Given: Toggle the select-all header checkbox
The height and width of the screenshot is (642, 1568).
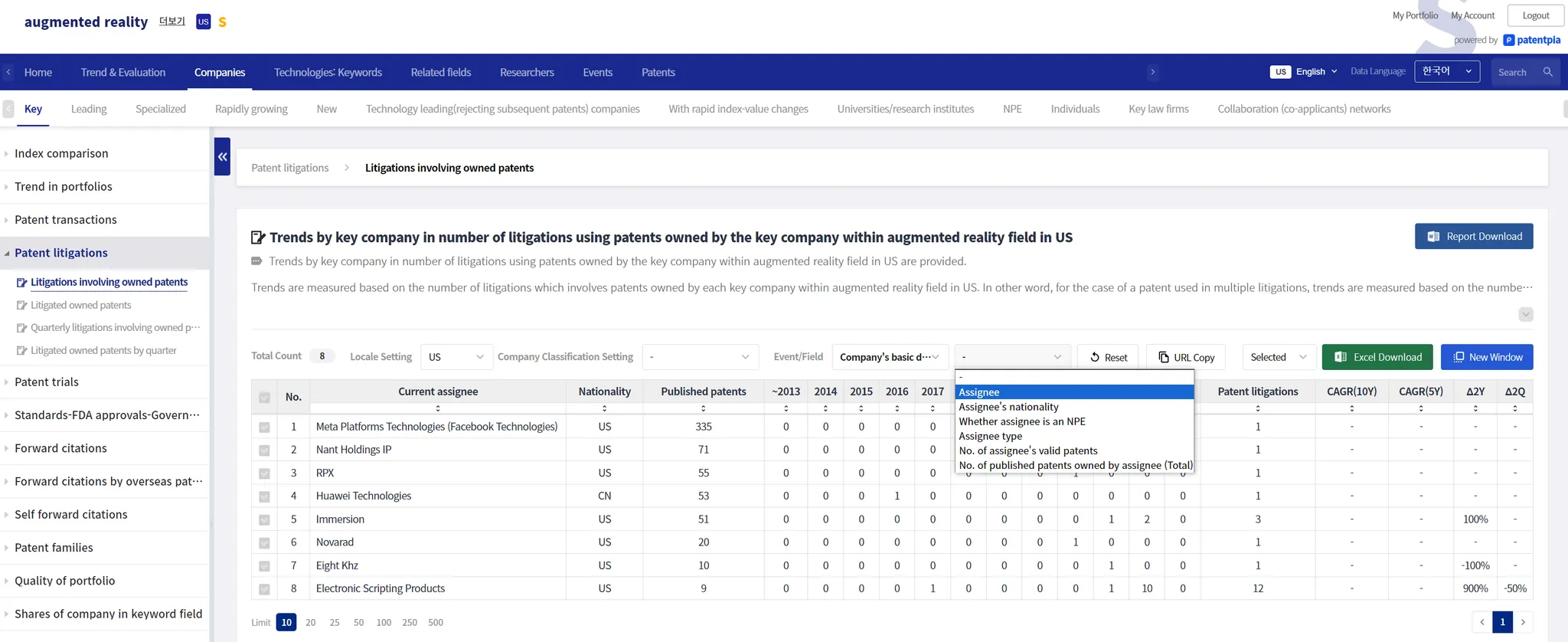Looking at the screenshot, I should [264, 397].
